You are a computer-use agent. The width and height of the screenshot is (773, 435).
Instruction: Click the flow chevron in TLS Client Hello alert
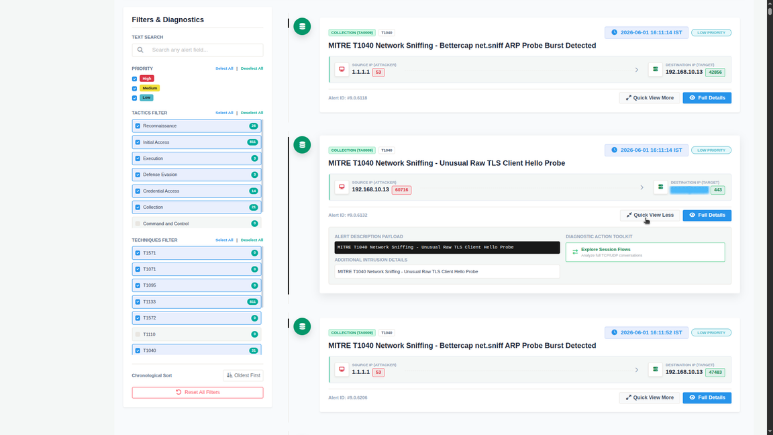(x=642, y=187)
